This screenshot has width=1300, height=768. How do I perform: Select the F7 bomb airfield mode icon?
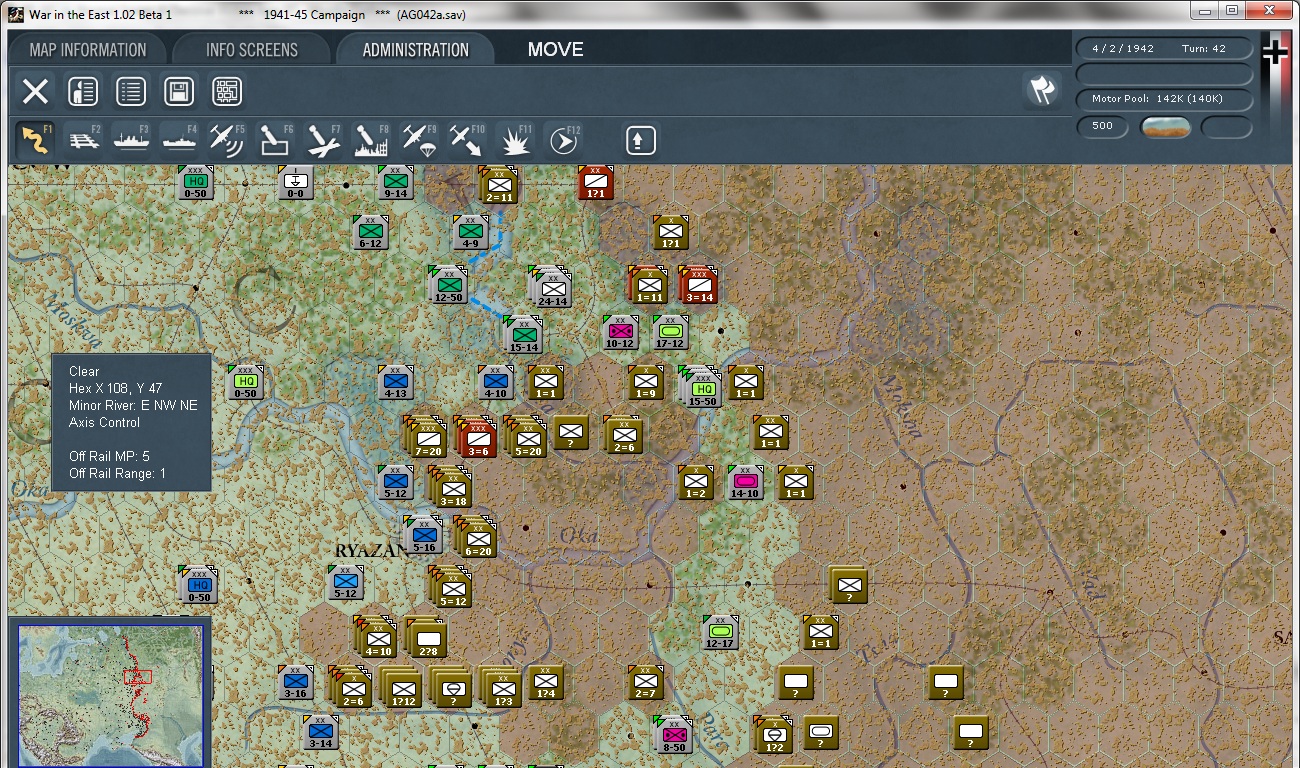[x=323, y=139]
